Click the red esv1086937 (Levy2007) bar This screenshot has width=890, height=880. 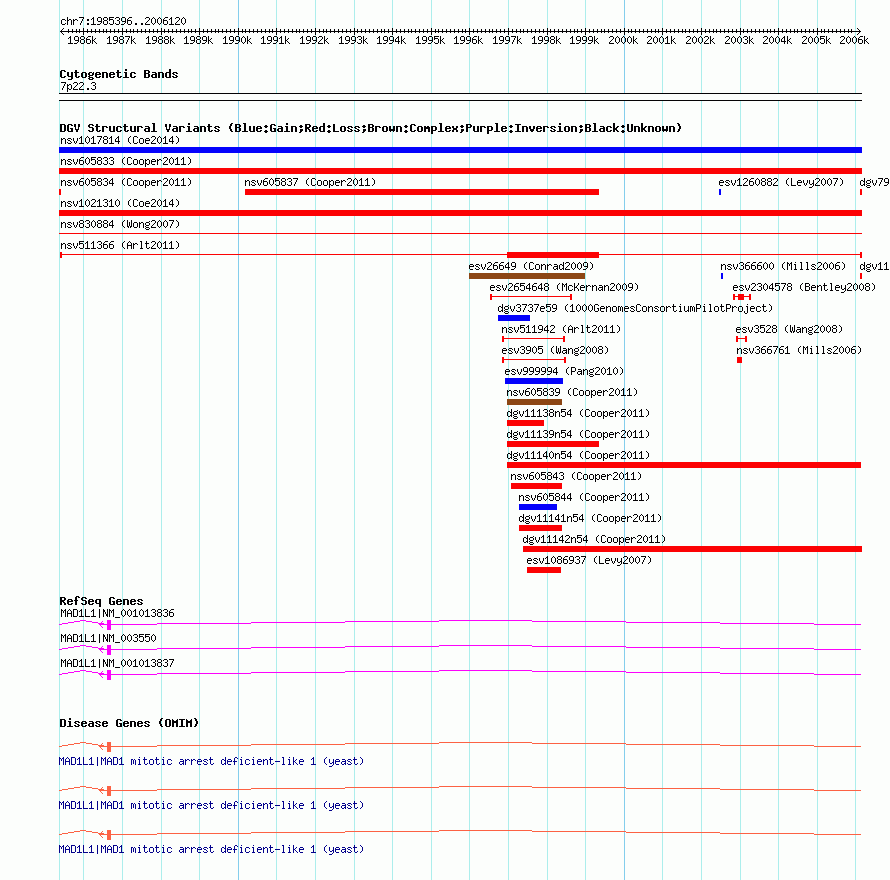tap(544, 570)
